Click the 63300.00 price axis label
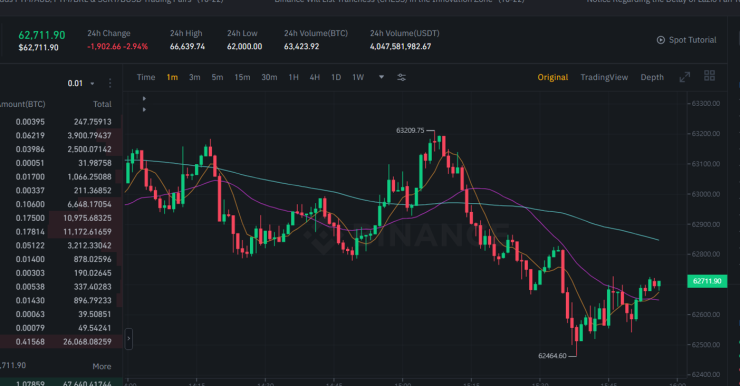Screen dimensions: 740x386 (706, 103)
